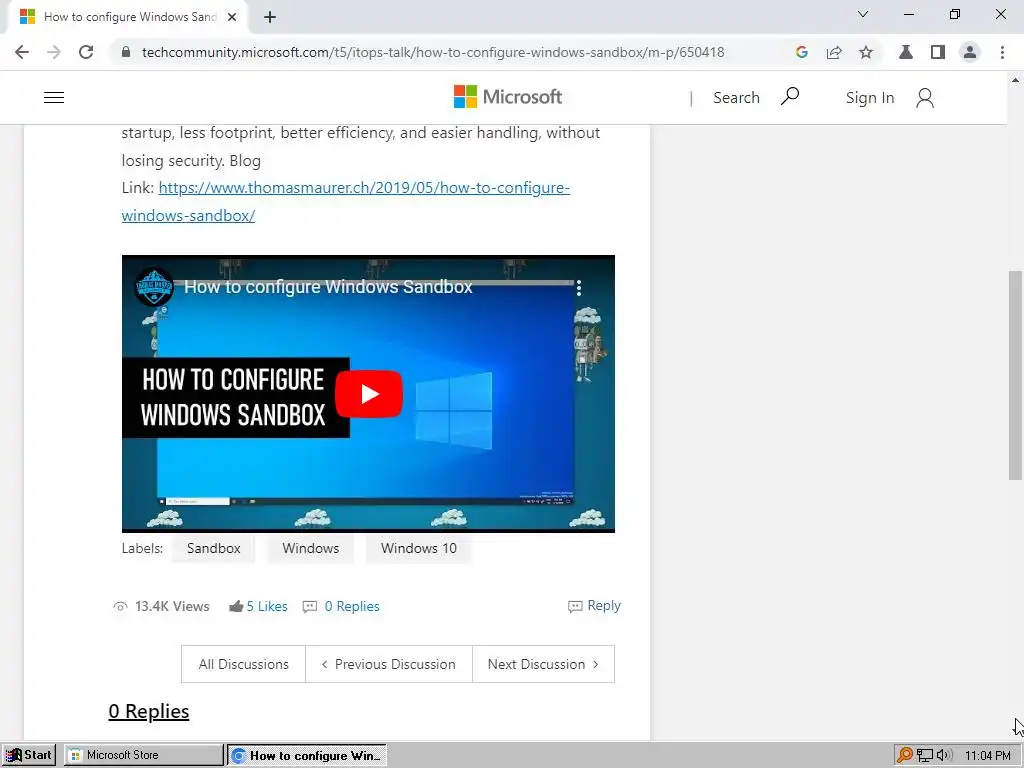Click the video channel avatar
1024x768 pixels.
tap(154, 287)
